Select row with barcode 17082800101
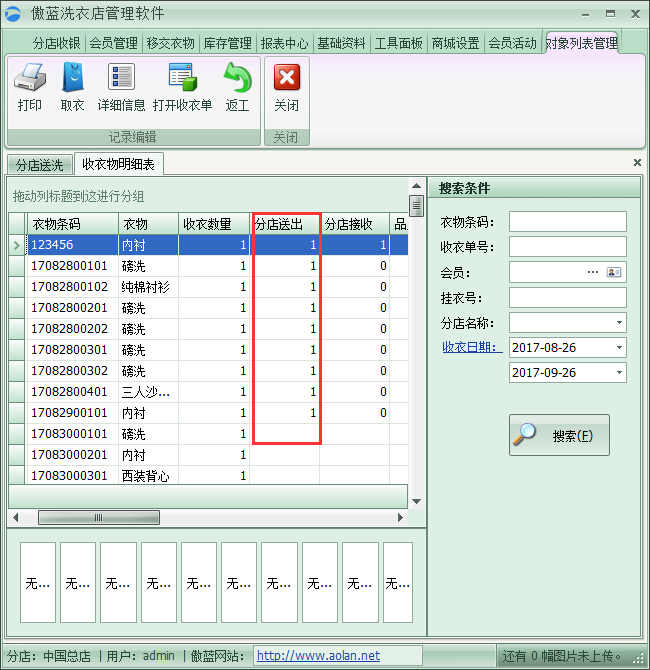 pos(208,266)
